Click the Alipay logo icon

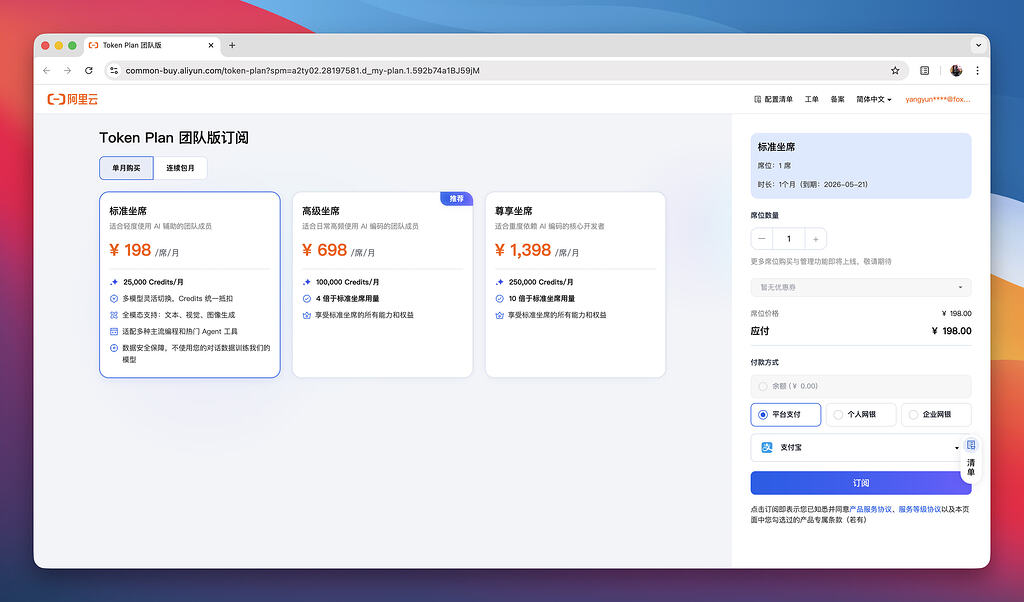[x=767, y=447]
